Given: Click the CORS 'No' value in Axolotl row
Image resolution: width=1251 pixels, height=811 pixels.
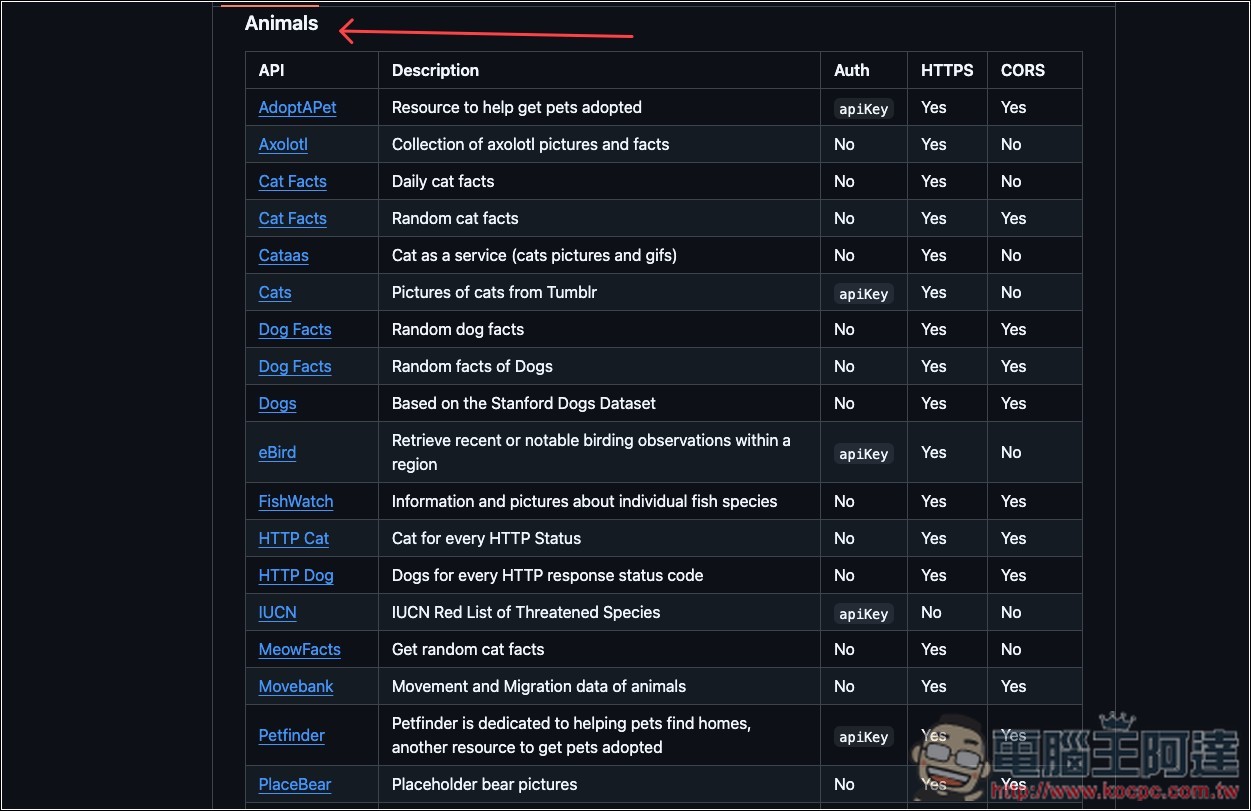Looking at the screenshot, I should click(1011, 145).
